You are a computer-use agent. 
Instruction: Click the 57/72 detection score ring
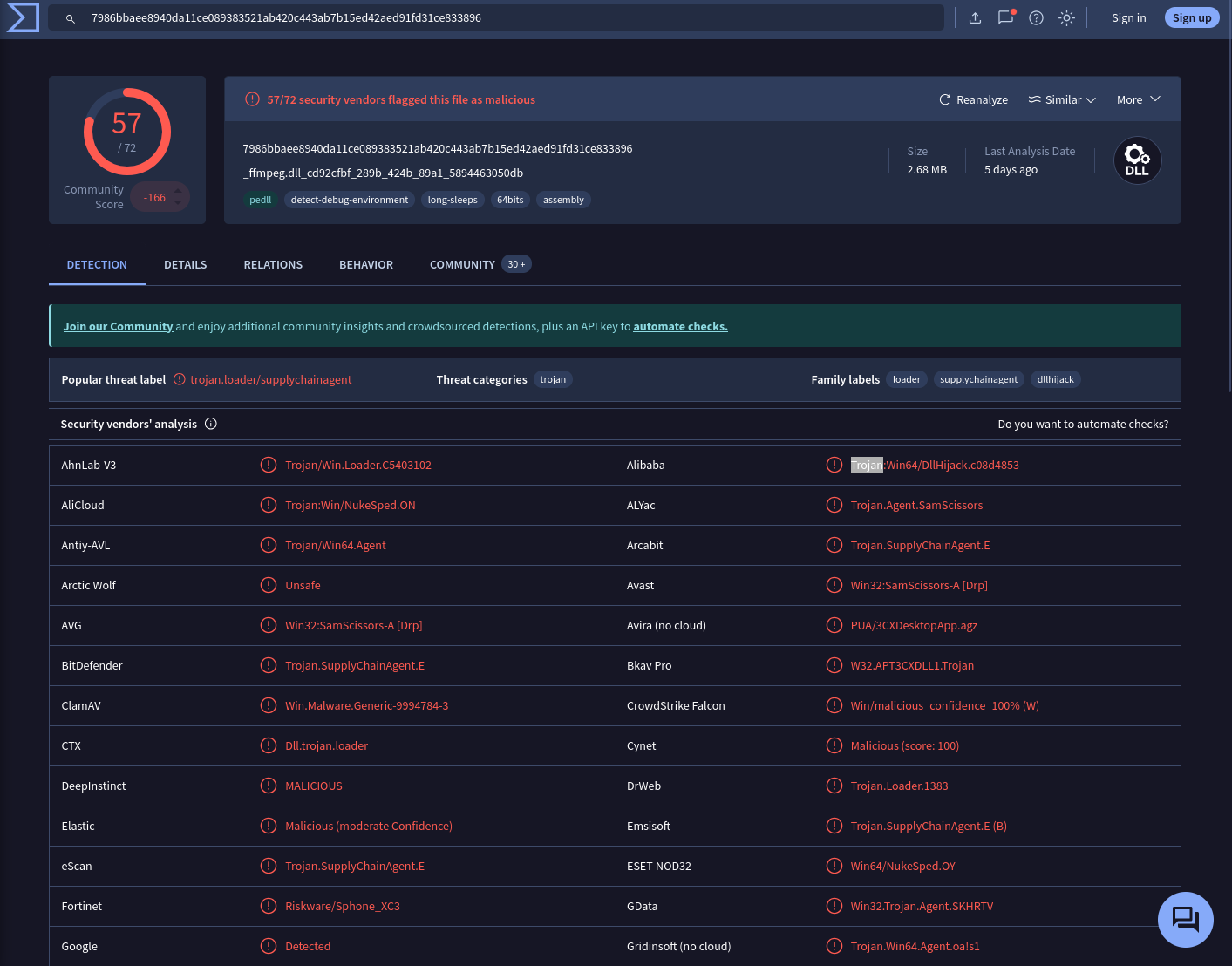pos(127,132)
